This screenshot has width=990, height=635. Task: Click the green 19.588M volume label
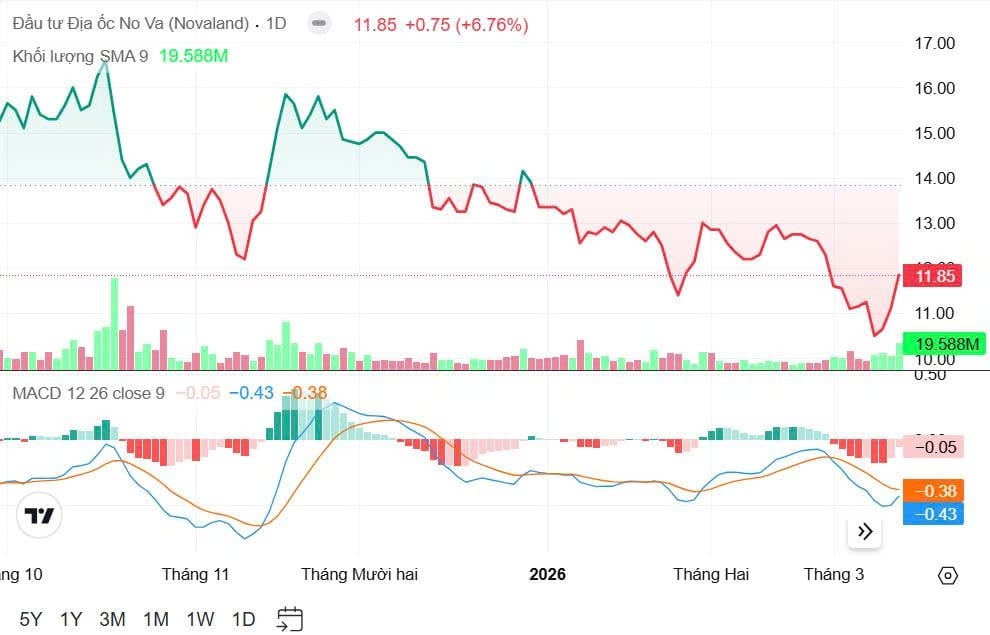click(944, 344)
